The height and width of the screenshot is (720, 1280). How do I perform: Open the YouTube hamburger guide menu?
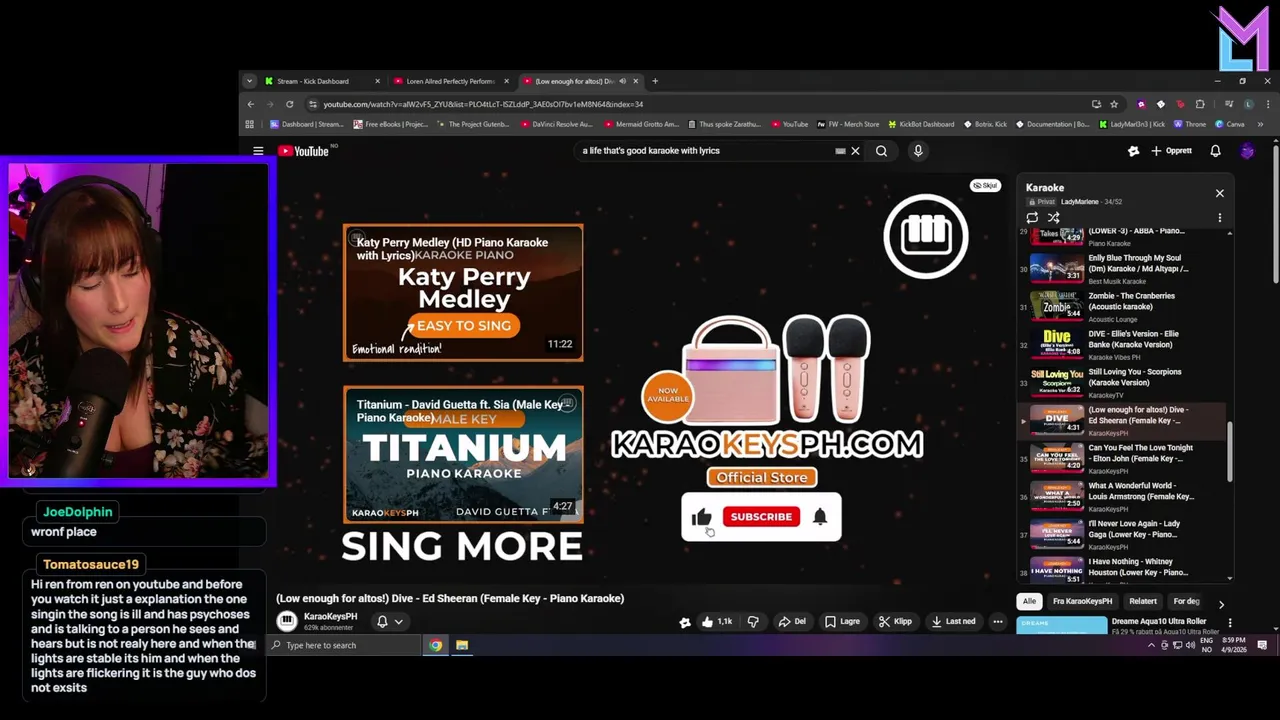258,151
